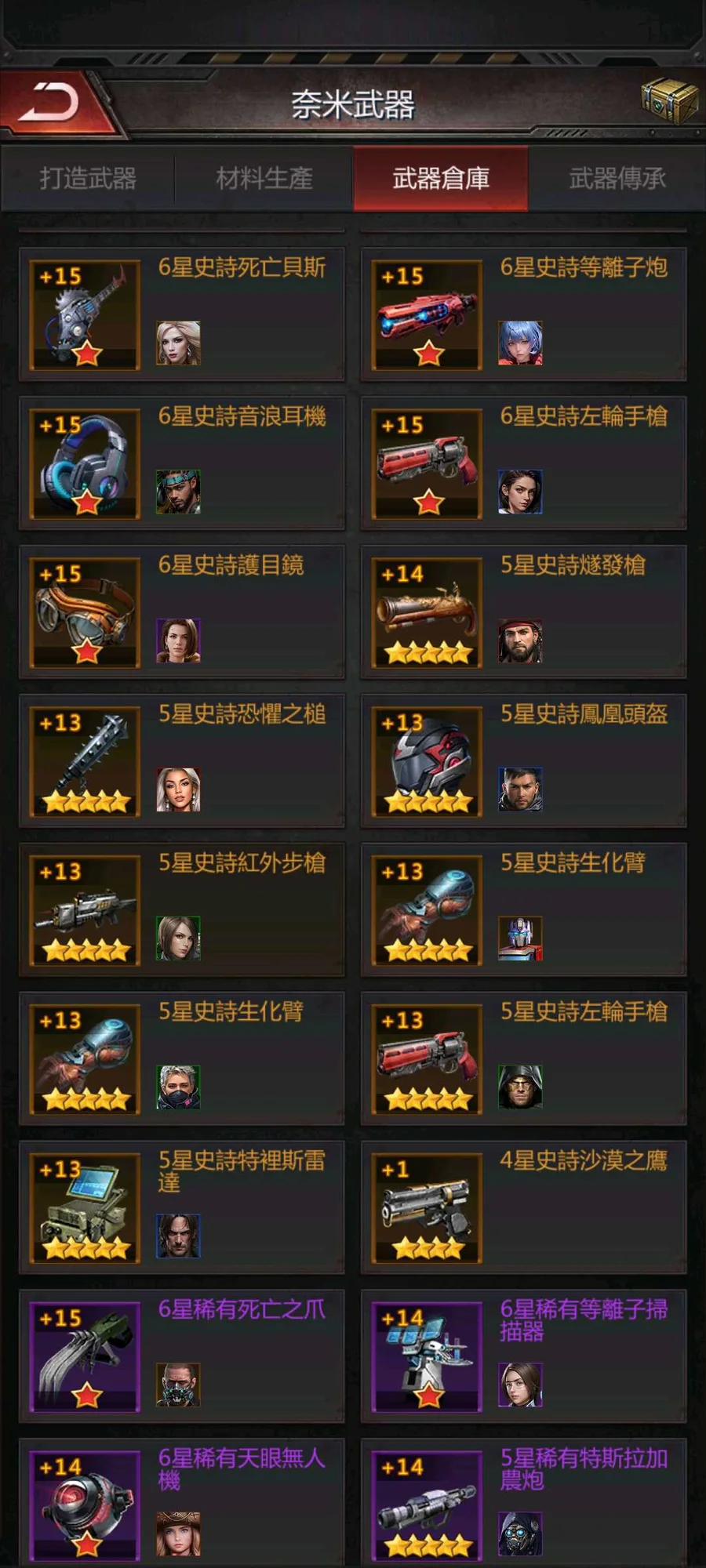Open the 5星史詩燧發槍 weapon card
This screenshot has width=706, height=1568.
[x=523, y=612]
